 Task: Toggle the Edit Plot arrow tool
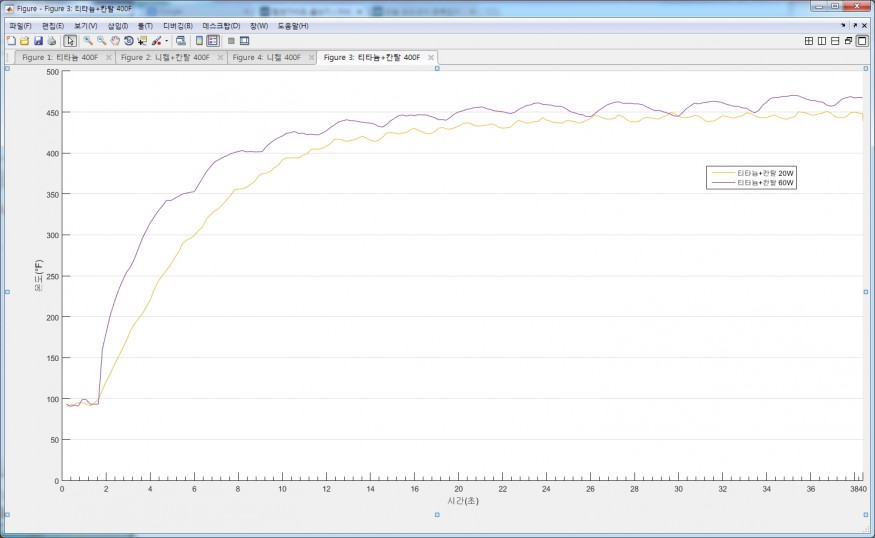coord(70,41)
